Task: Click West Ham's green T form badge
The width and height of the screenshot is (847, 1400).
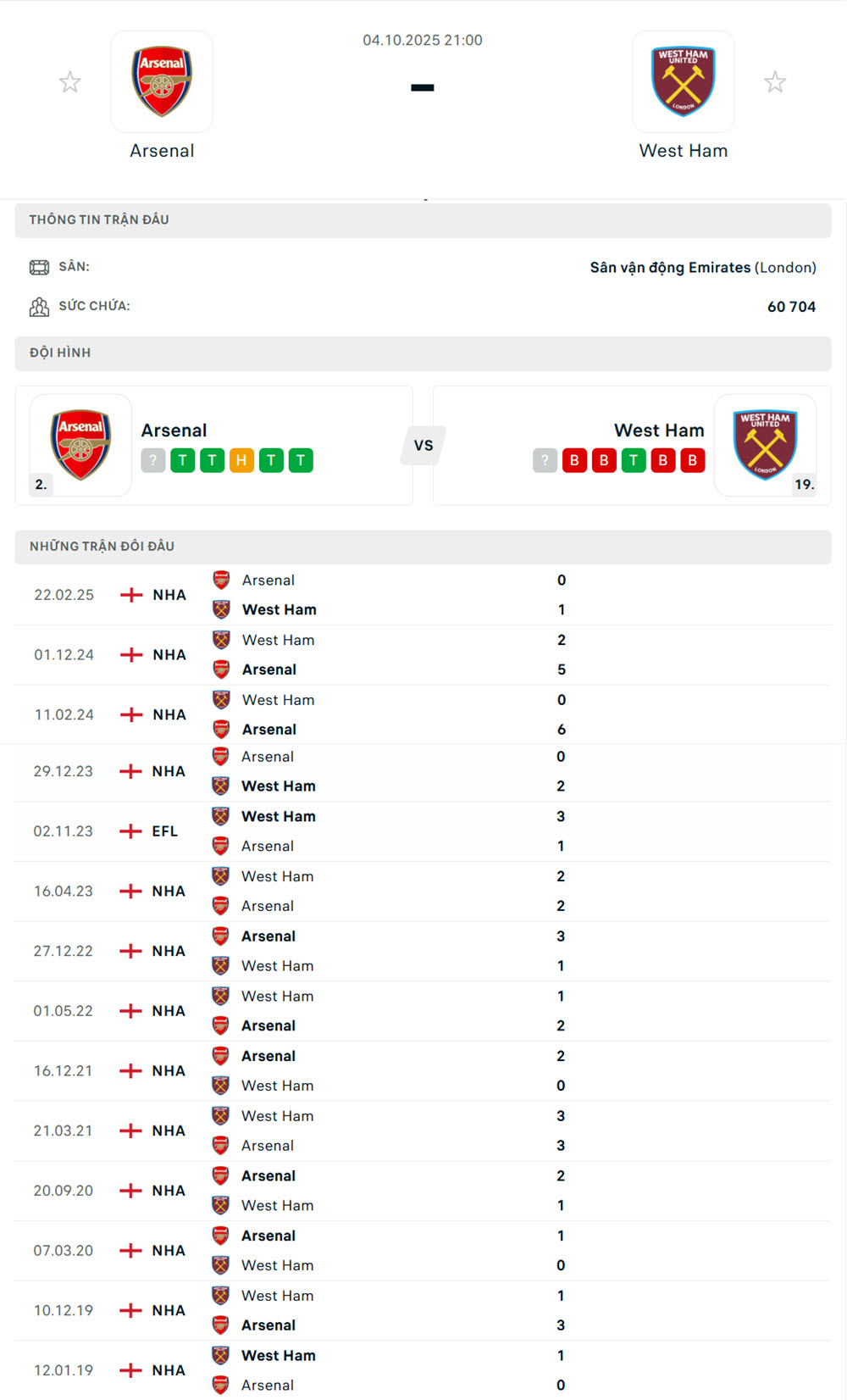Action: [634, 460]
